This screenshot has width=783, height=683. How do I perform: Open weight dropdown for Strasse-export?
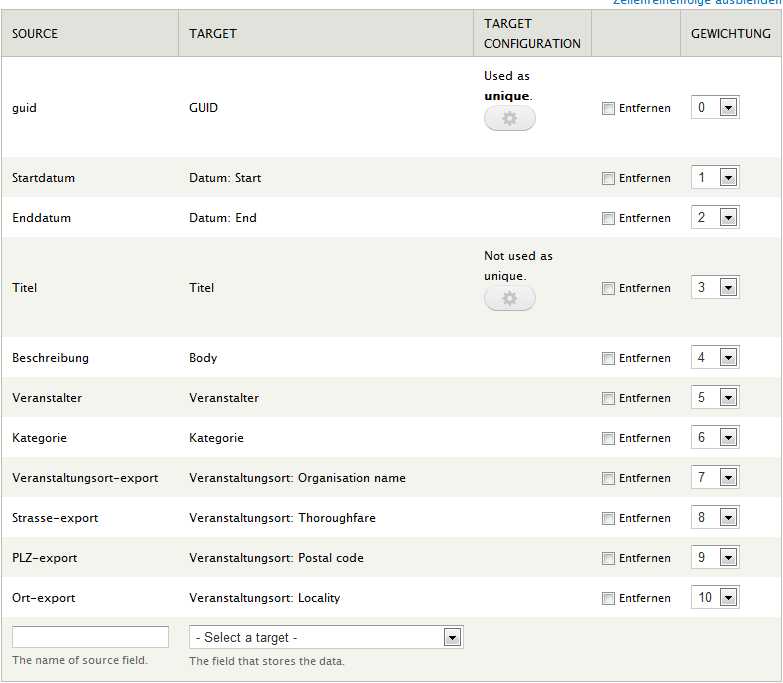(x=715, y=518)
